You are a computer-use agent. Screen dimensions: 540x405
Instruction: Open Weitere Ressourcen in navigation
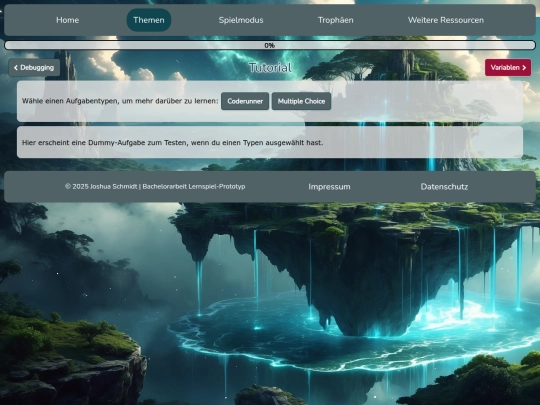pyautogui.click(x=446, y=20)
